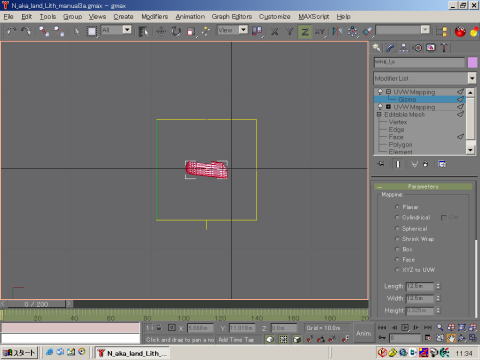Activate the Select and Link tool
480x360 pixels.
point(44,31)
